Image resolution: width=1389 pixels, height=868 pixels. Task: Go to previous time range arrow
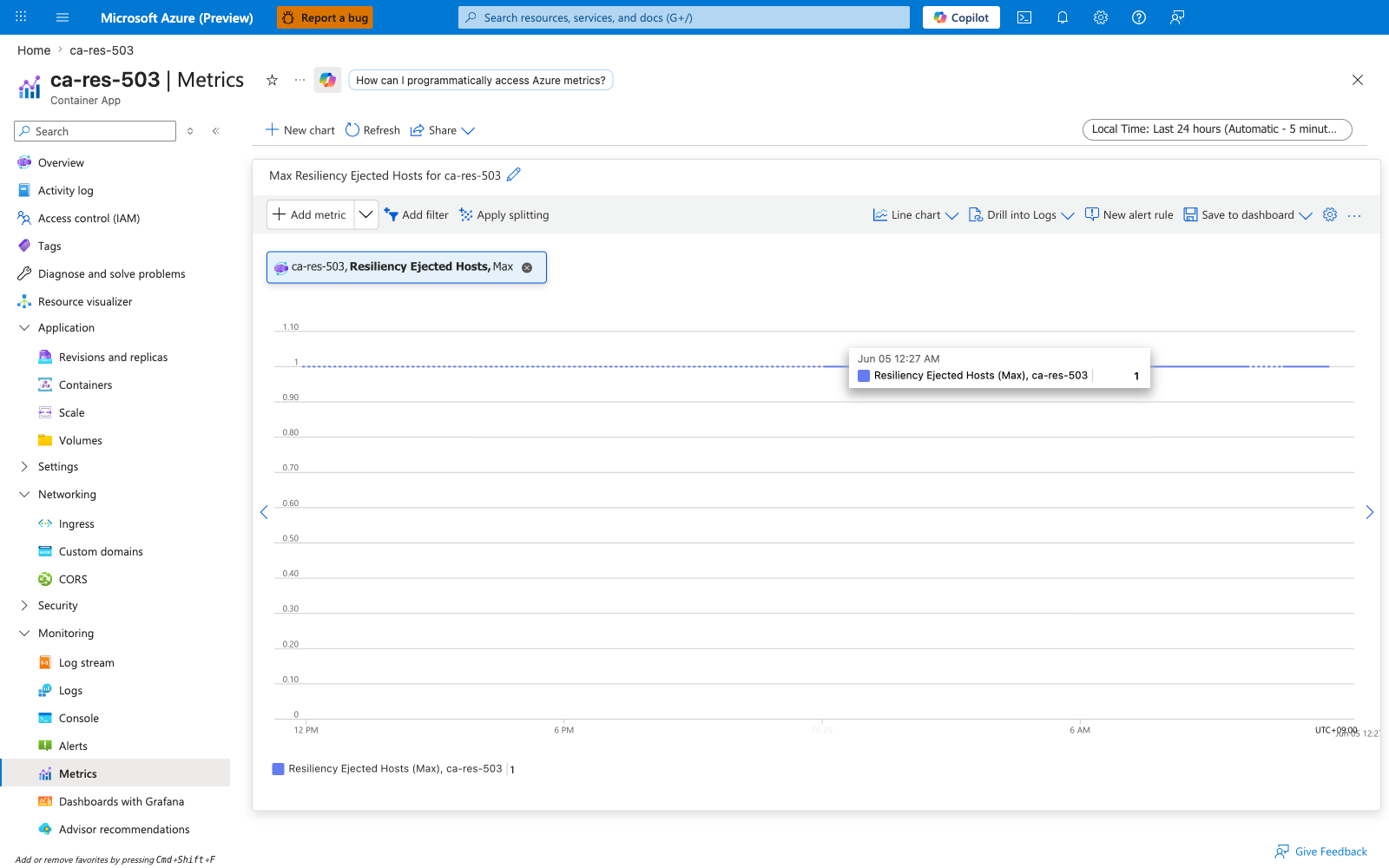point(264,512)
